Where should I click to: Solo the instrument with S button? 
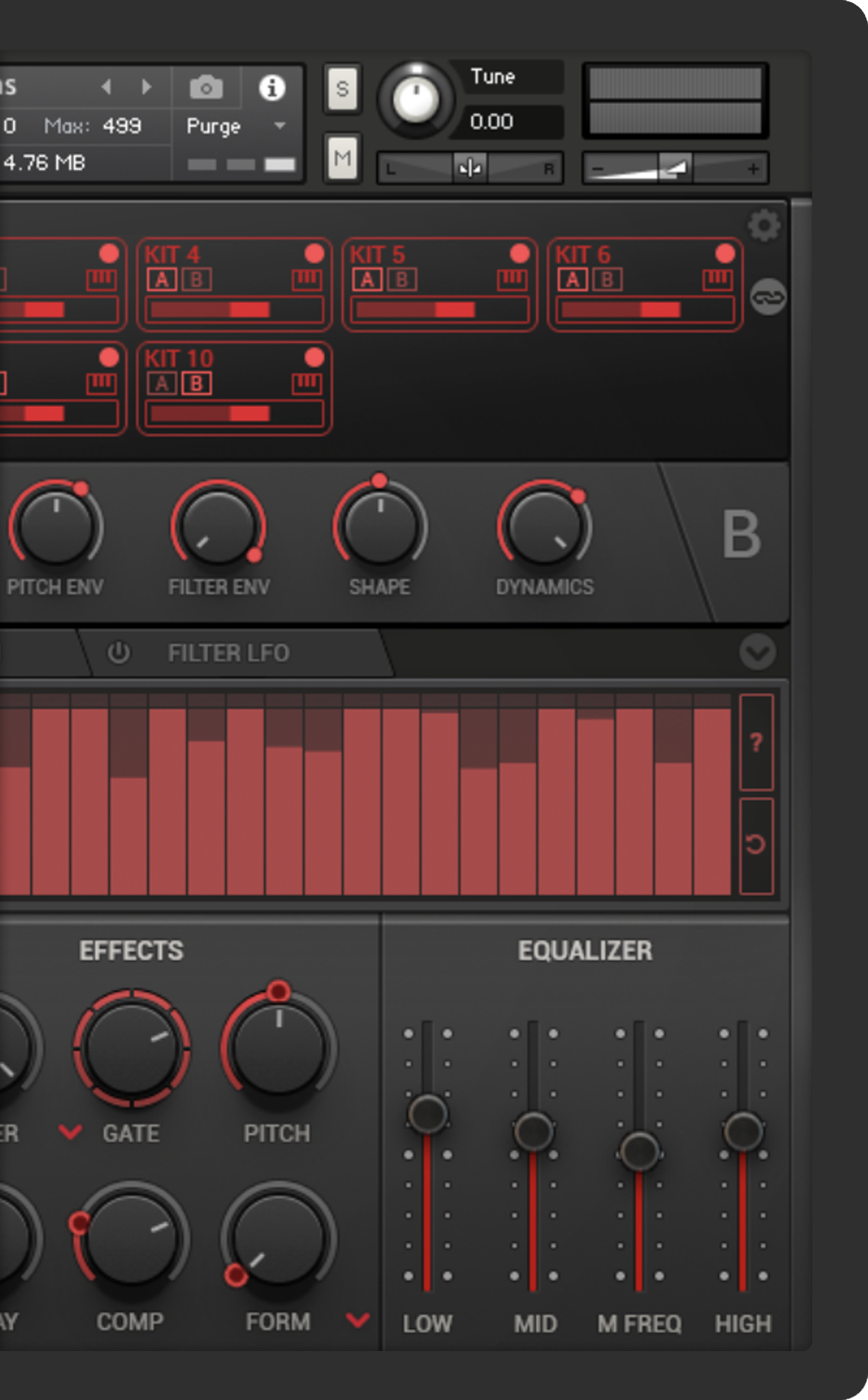[342, 90]
